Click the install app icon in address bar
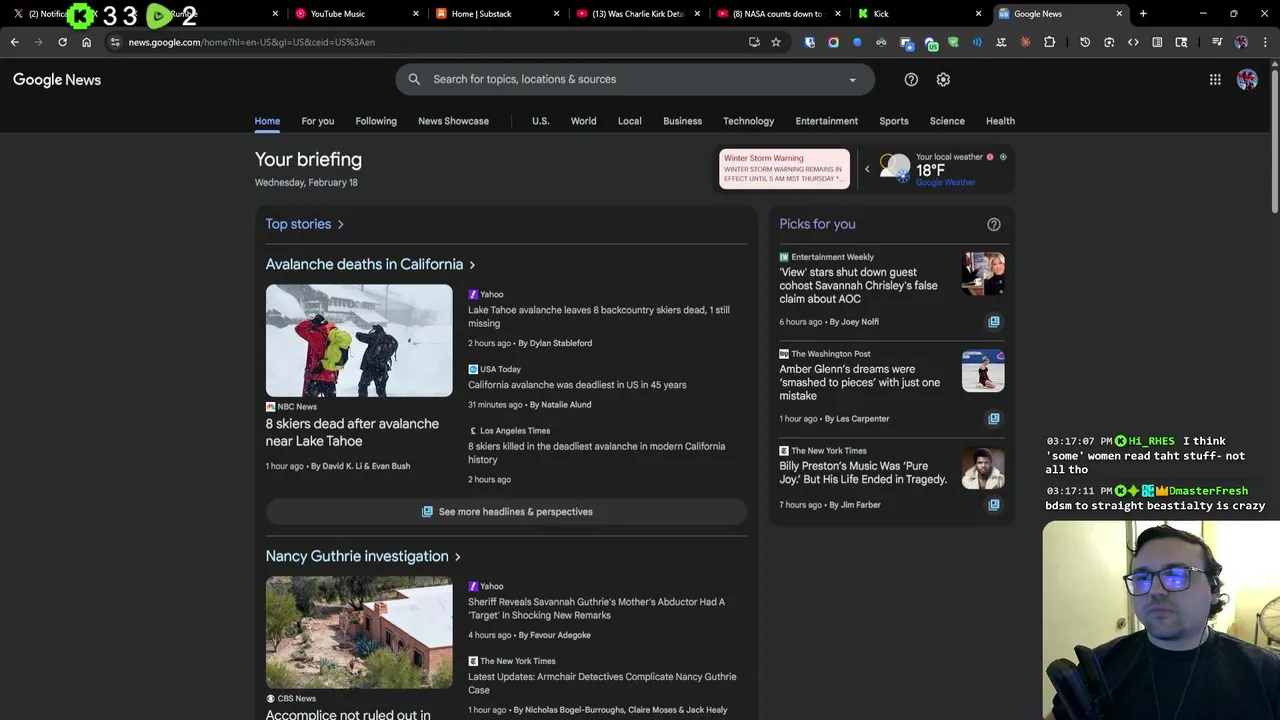 coord(754,42)
